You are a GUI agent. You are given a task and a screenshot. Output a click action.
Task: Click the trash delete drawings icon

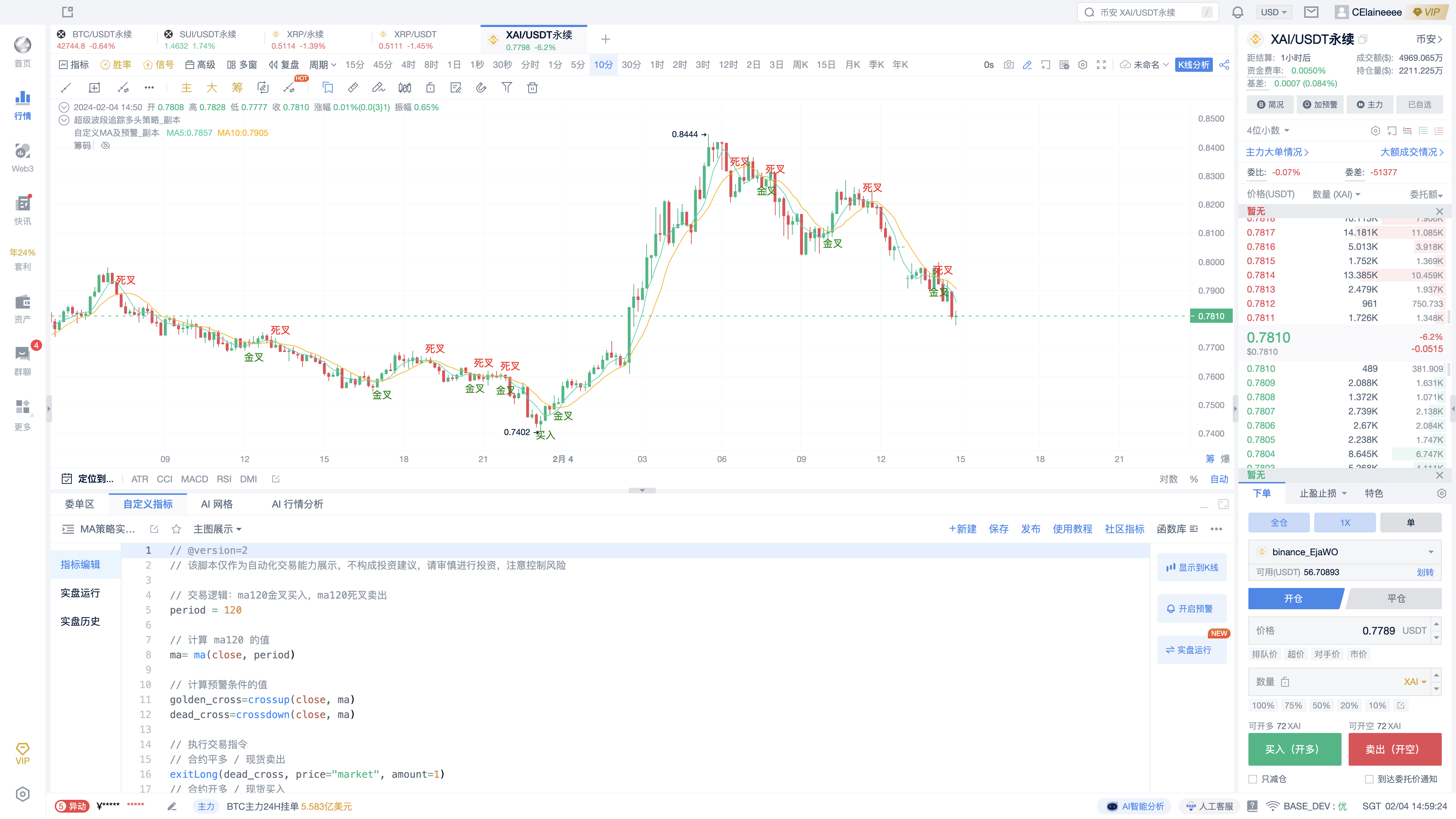click(532, 87)
